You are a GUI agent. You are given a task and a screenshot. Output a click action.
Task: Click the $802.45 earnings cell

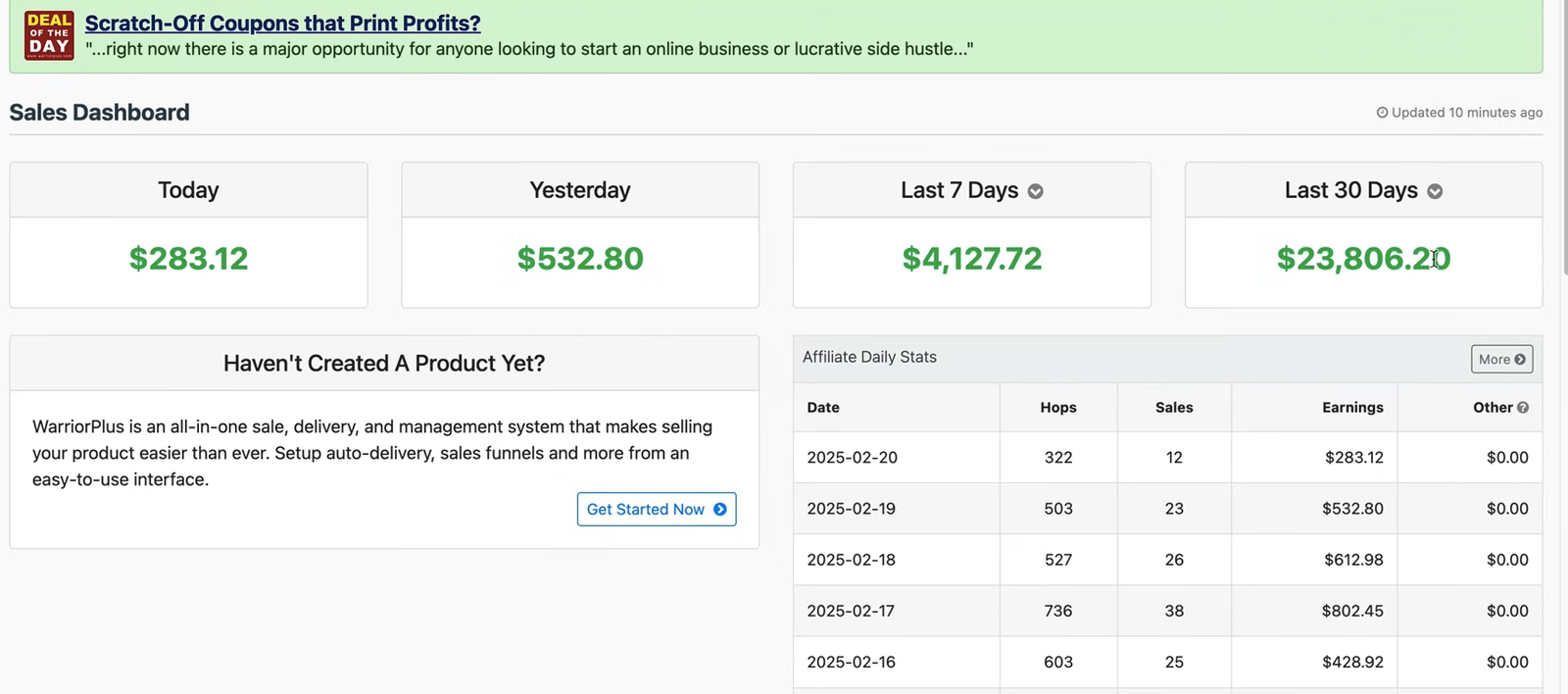tap(1352, 611)
